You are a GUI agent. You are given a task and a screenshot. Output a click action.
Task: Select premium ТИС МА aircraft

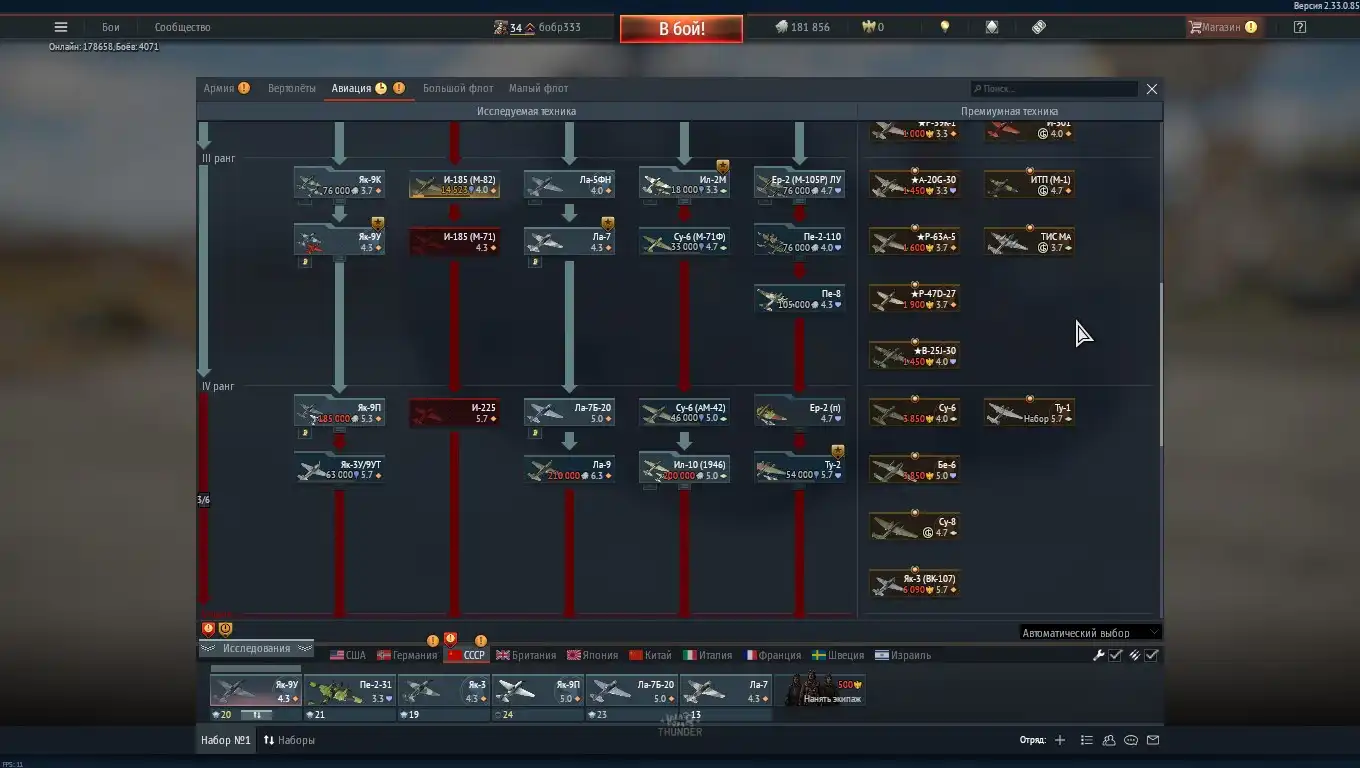(1029, 241)
